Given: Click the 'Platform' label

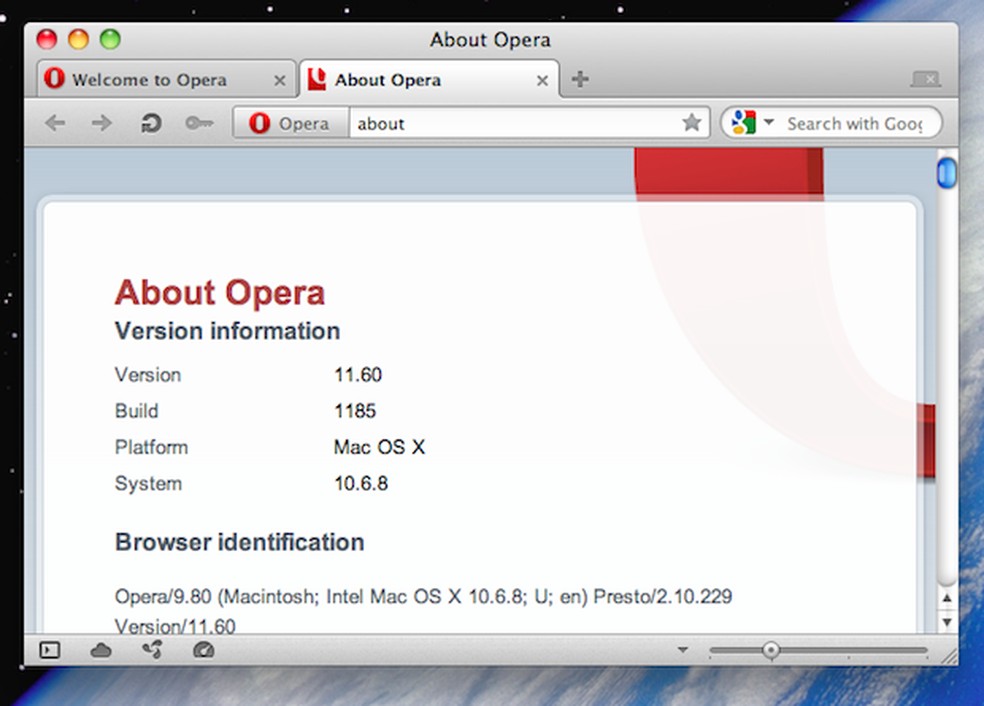Looking at the screenshot, I should 151,447.
